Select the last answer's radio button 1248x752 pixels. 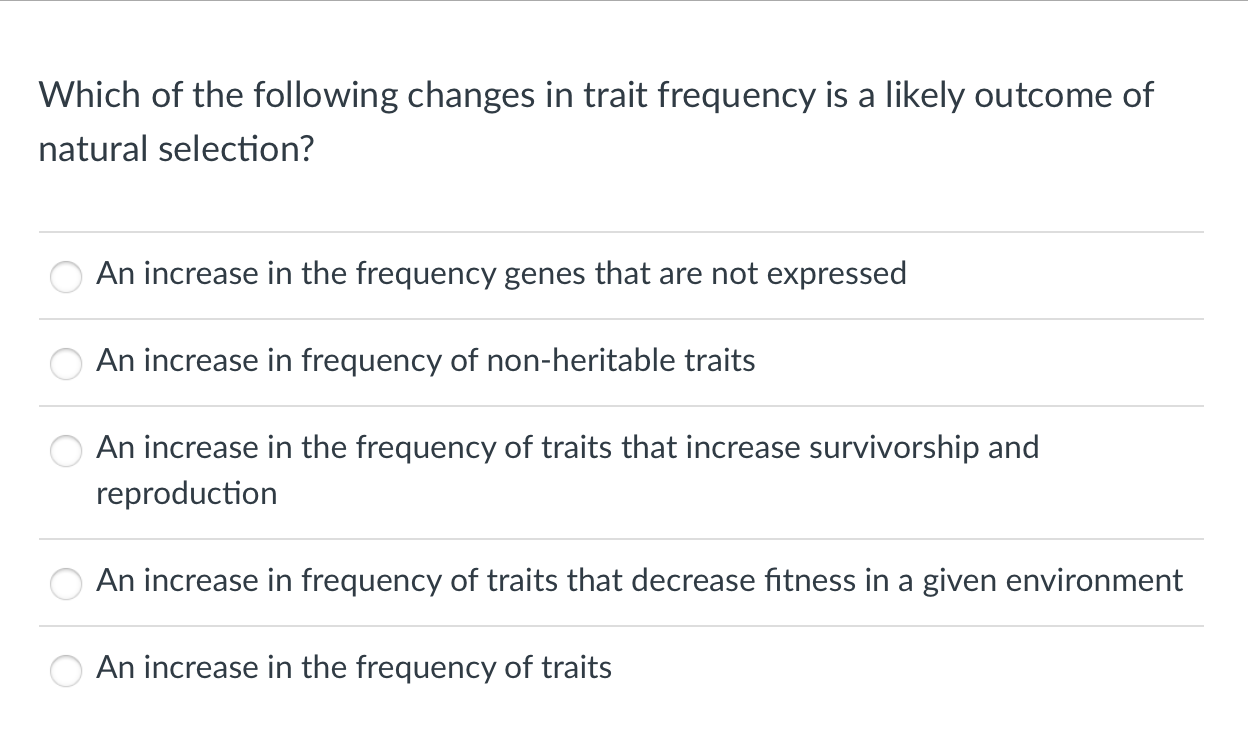65,671
